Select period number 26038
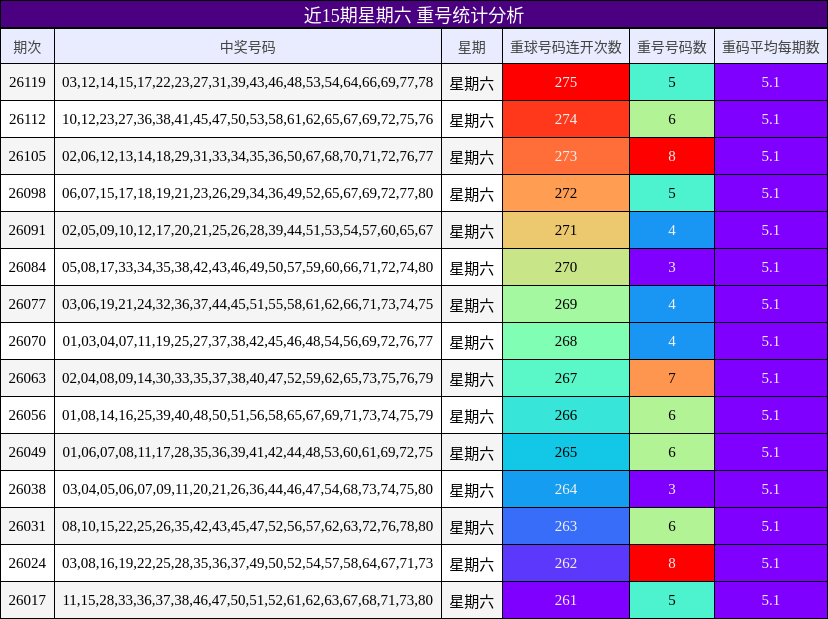Screen dimensions: 828x619 [x=27, y=489]
